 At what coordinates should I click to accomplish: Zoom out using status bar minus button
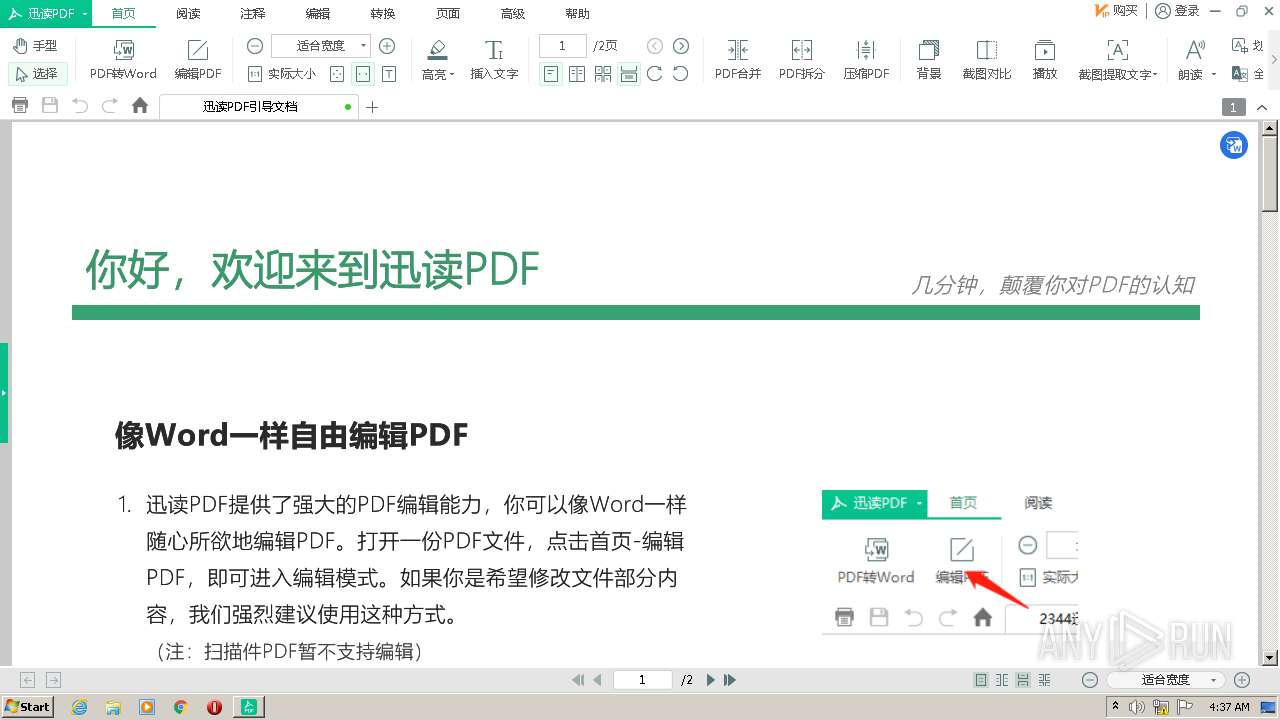[x=1090, y=680]
